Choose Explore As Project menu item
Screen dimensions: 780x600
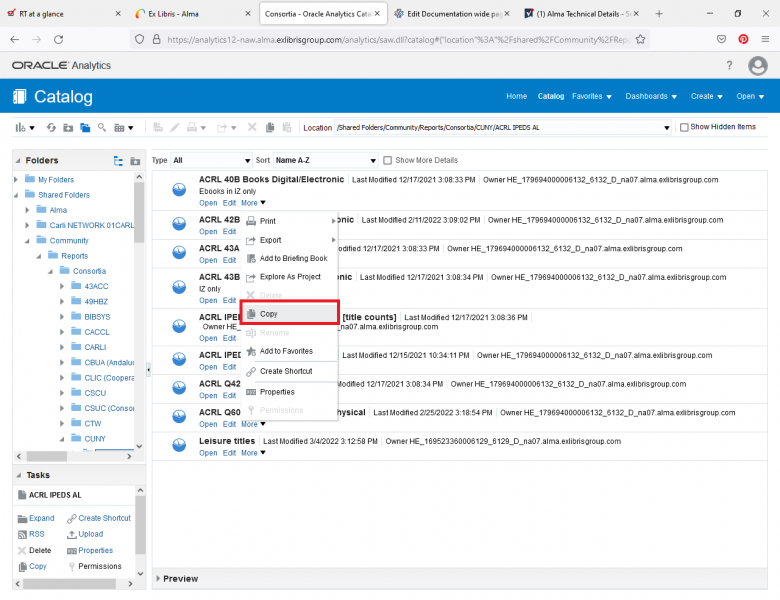click(290, 277)
